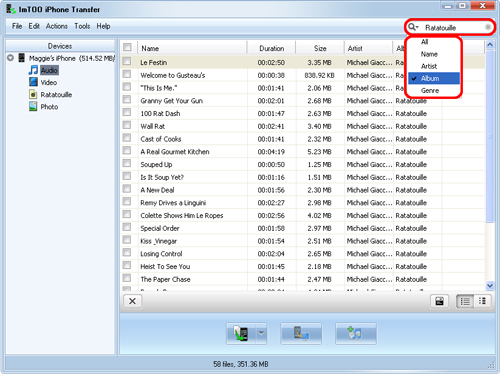500x374 pixels.
Task: Check the Granny Get Your Gun checkbox
Action: pyautogui.click(x=127, y=99)
